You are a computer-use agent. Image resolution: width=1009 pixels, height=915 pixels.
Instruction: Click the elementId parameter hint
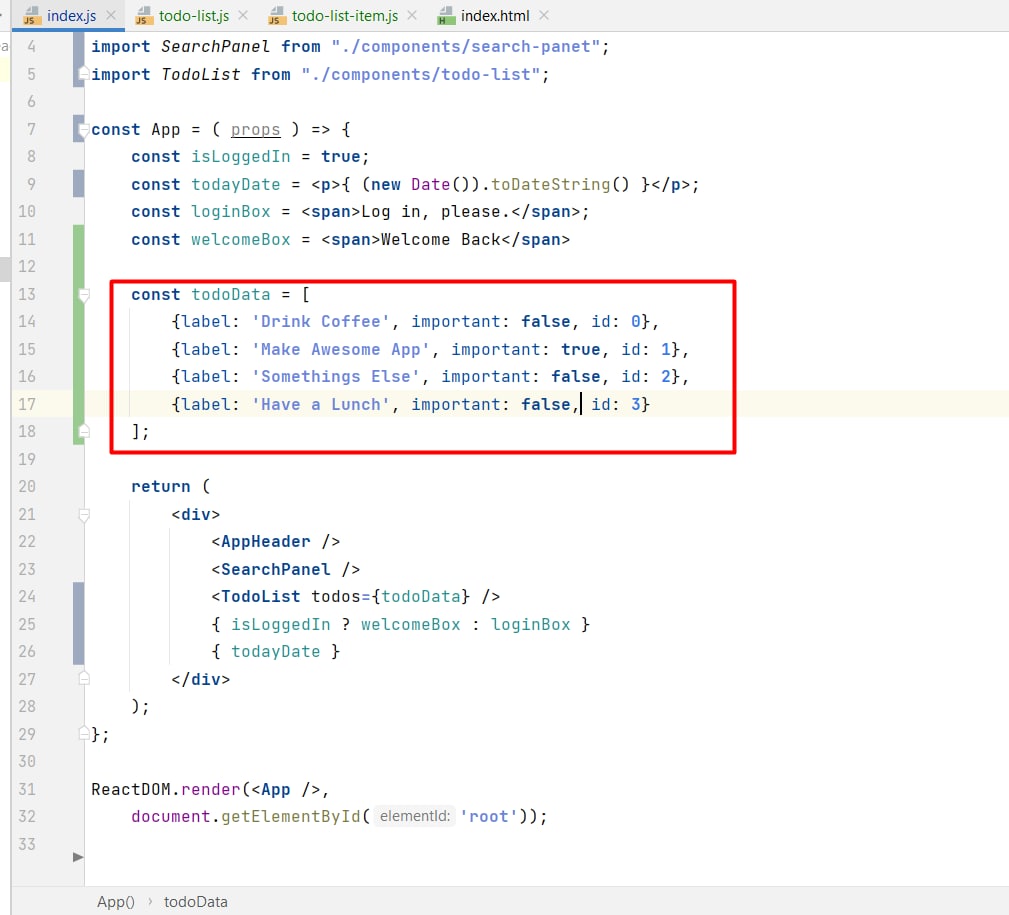point(414,816)
